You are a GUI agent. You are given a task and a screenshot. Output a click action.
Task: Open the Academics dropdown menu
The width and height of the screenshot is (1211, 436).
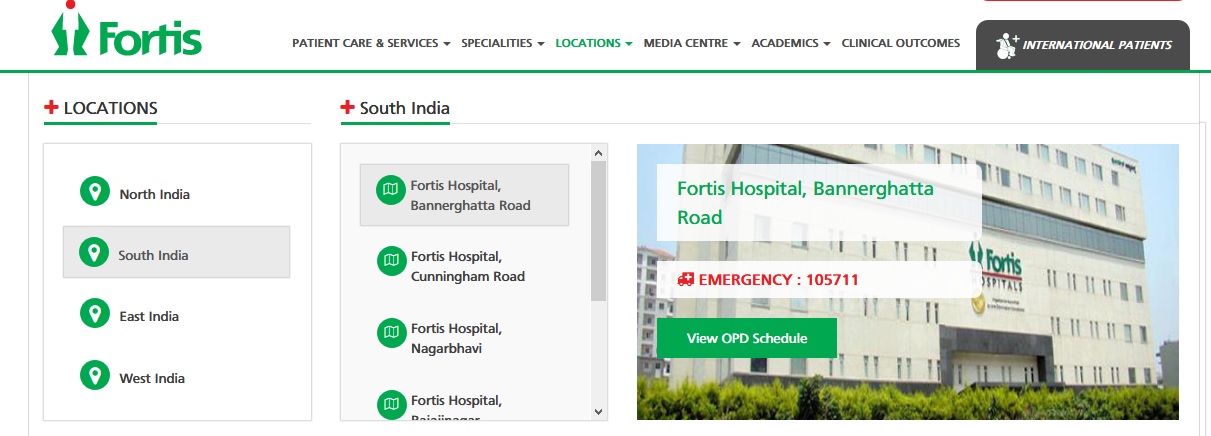click(791, 43)
